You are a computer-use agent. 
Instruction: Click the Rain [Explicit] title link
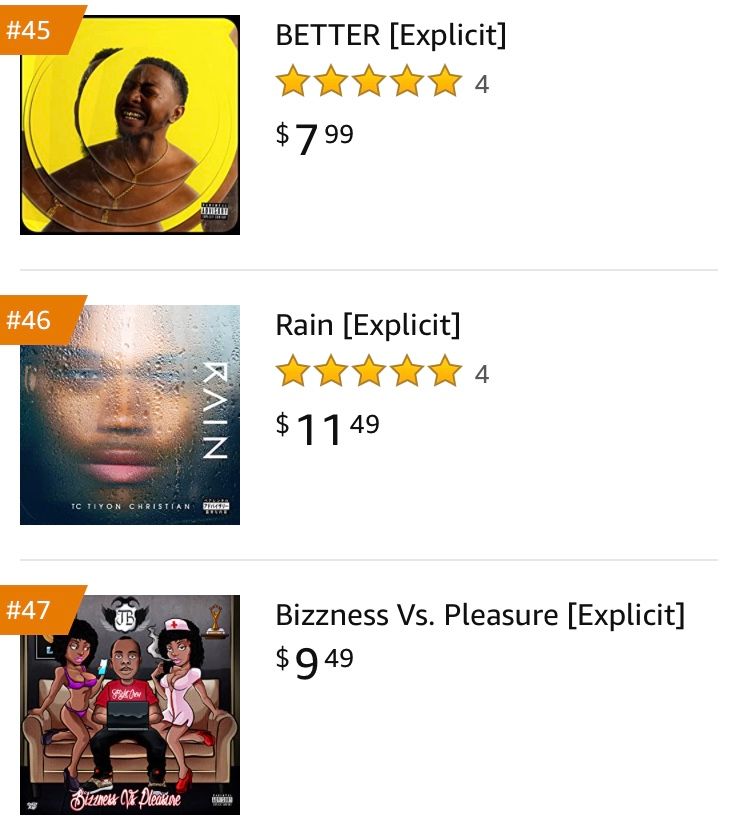click(367, 325)
